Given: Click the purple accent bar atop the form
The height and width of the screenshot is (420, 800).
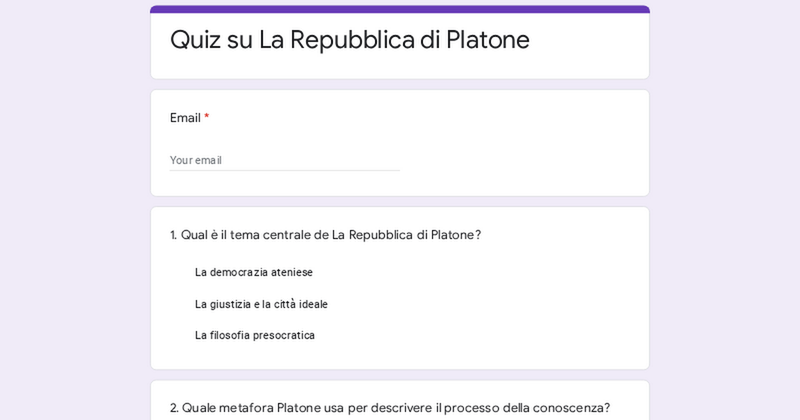Looking at the screenshot, I should point(400,9).
